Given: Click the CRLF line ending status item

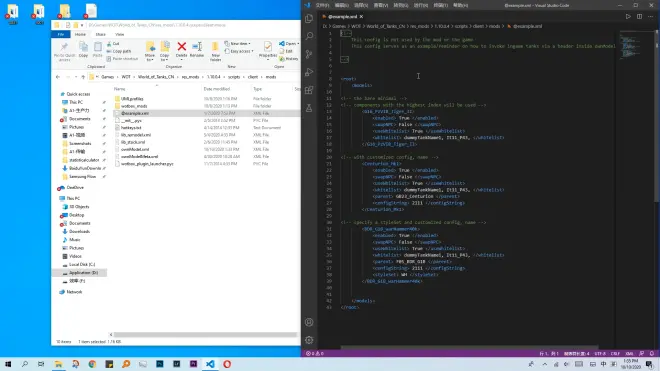Looking at the screenshot, I should (615, 354).
